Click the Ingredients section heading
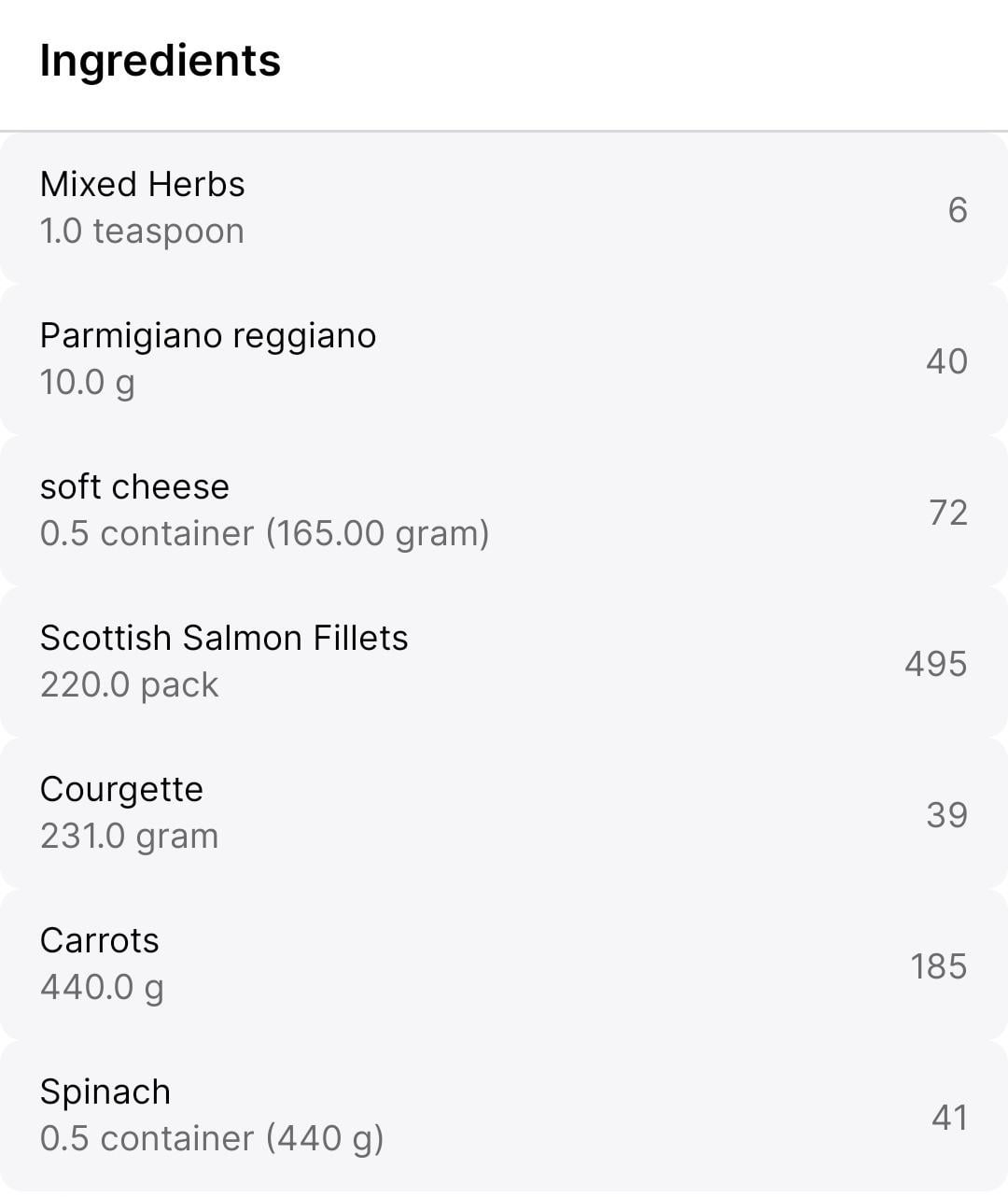This screenshot has width=1008, height=1197. click(x=160, y=62)
